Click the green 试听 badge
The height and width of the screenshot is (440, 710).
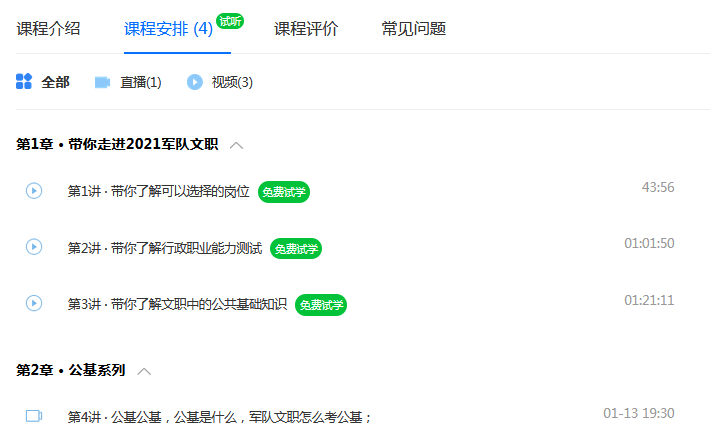pyautogui.click(x=230, y=21)
